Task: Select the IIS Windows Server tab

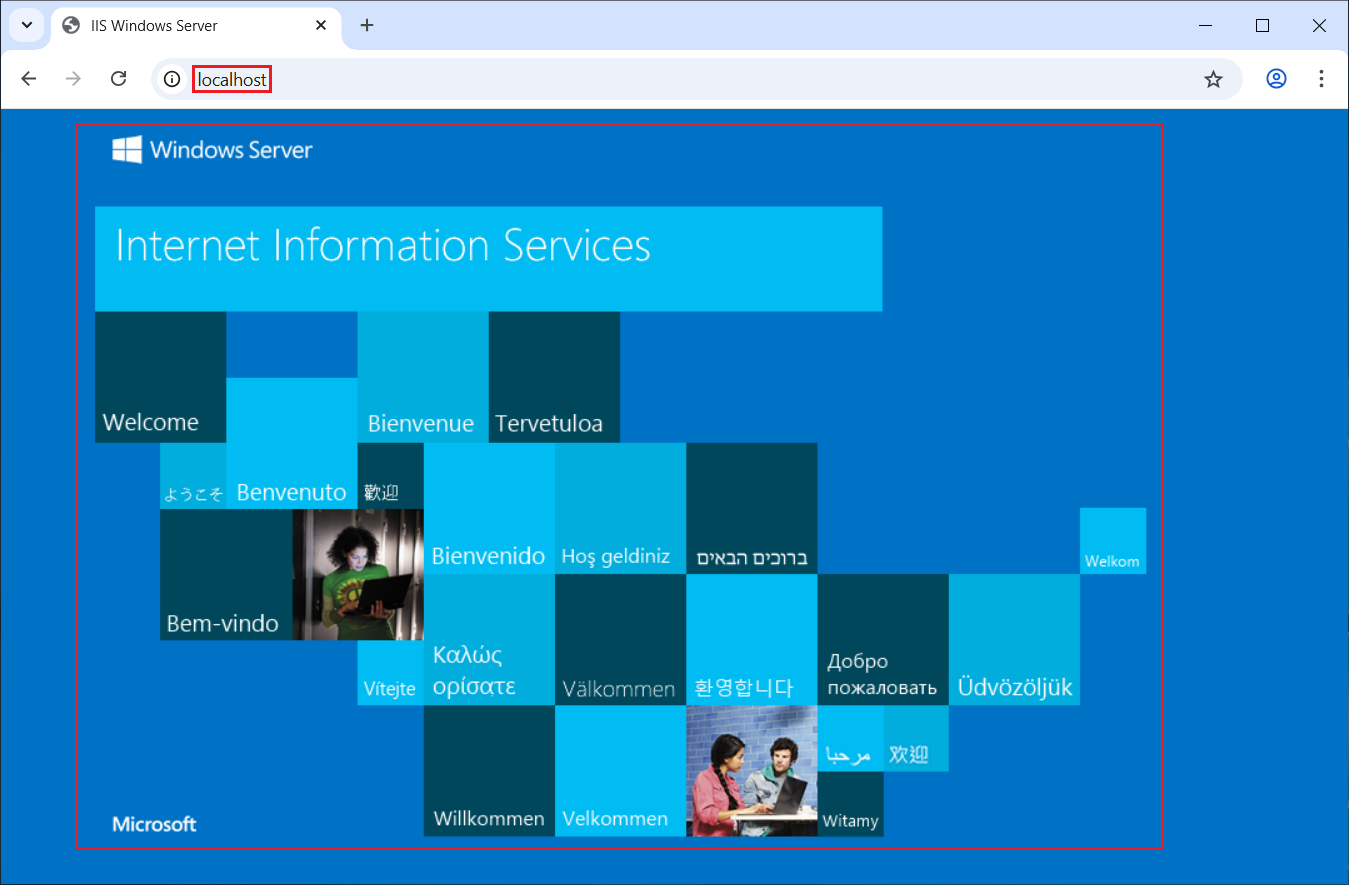Action: click(180, 25)
